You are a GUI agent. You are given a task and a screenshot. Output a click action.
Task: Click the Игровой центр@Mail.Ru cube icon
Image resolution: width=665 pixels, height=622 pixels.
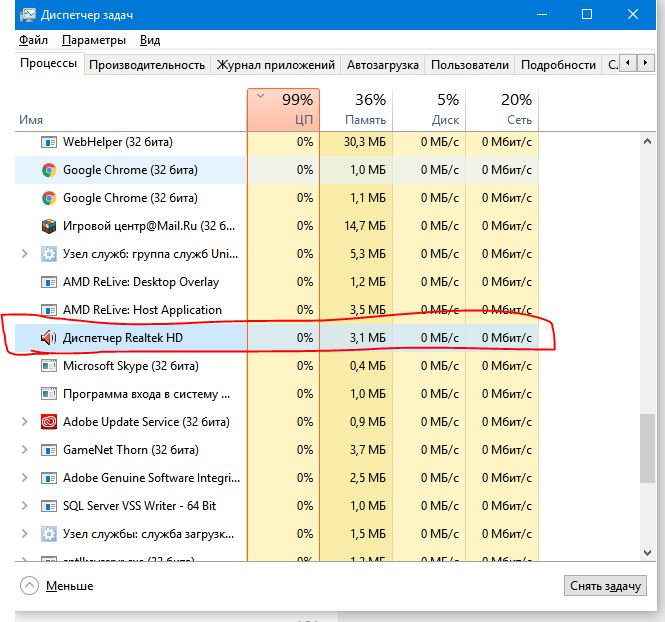[x=49, y=226]
